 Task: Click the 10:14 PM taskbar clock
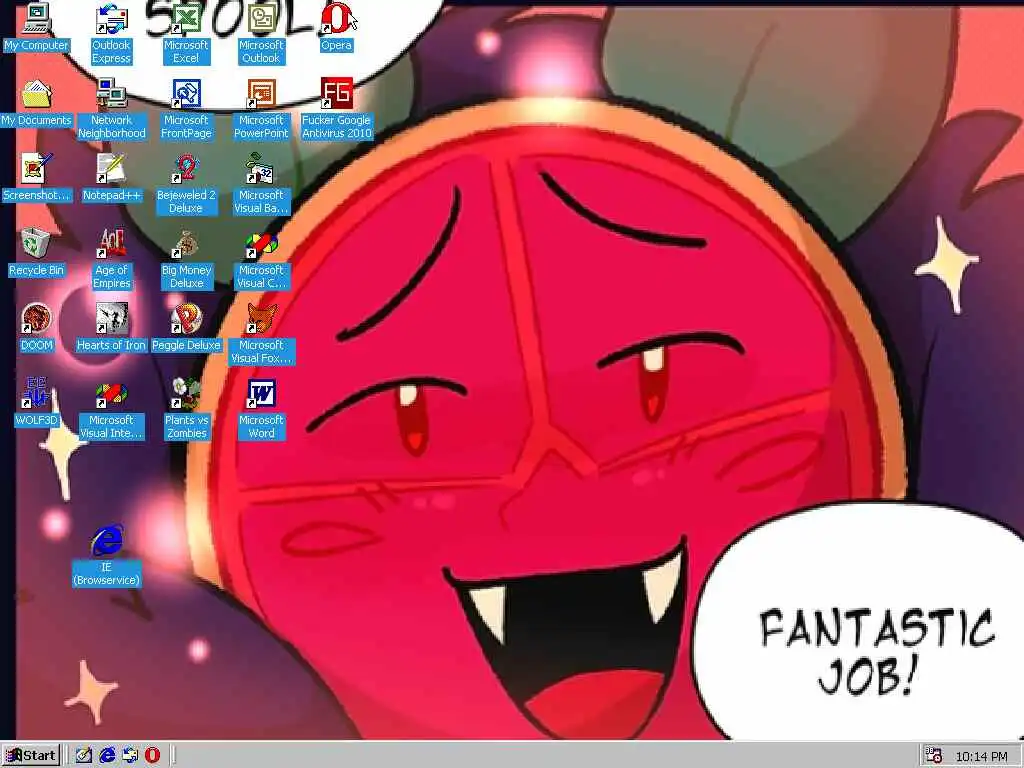tap(981, 757)
